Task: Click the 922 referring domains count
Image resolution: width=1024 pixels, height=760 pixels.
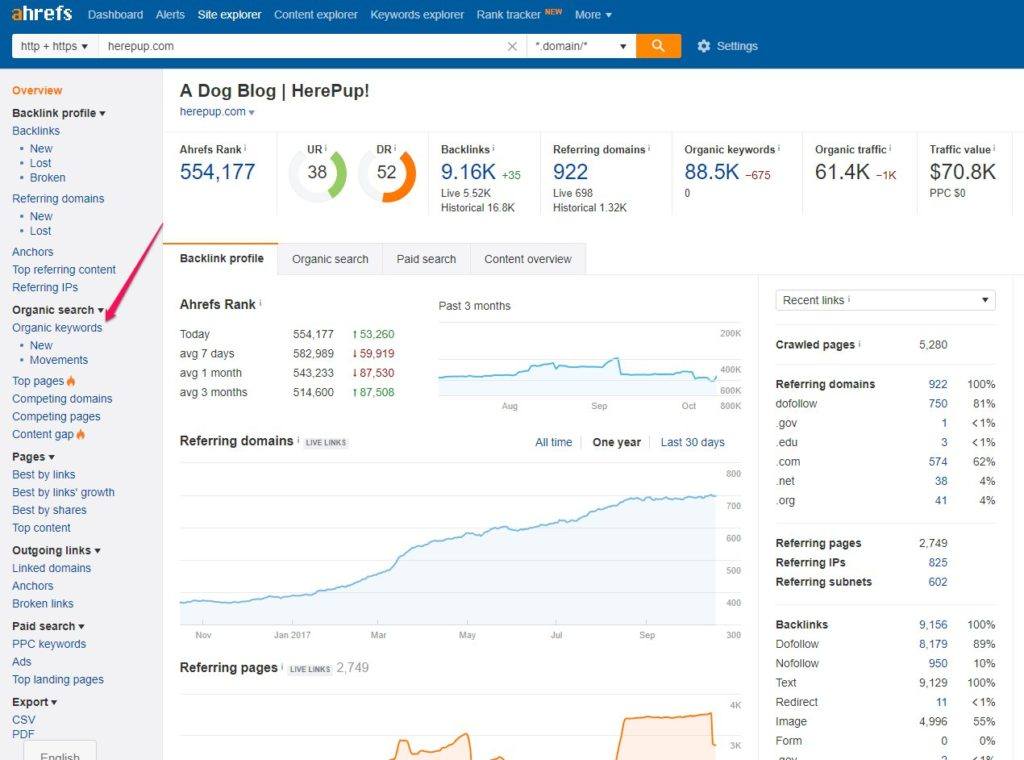Action: [570, 172]
